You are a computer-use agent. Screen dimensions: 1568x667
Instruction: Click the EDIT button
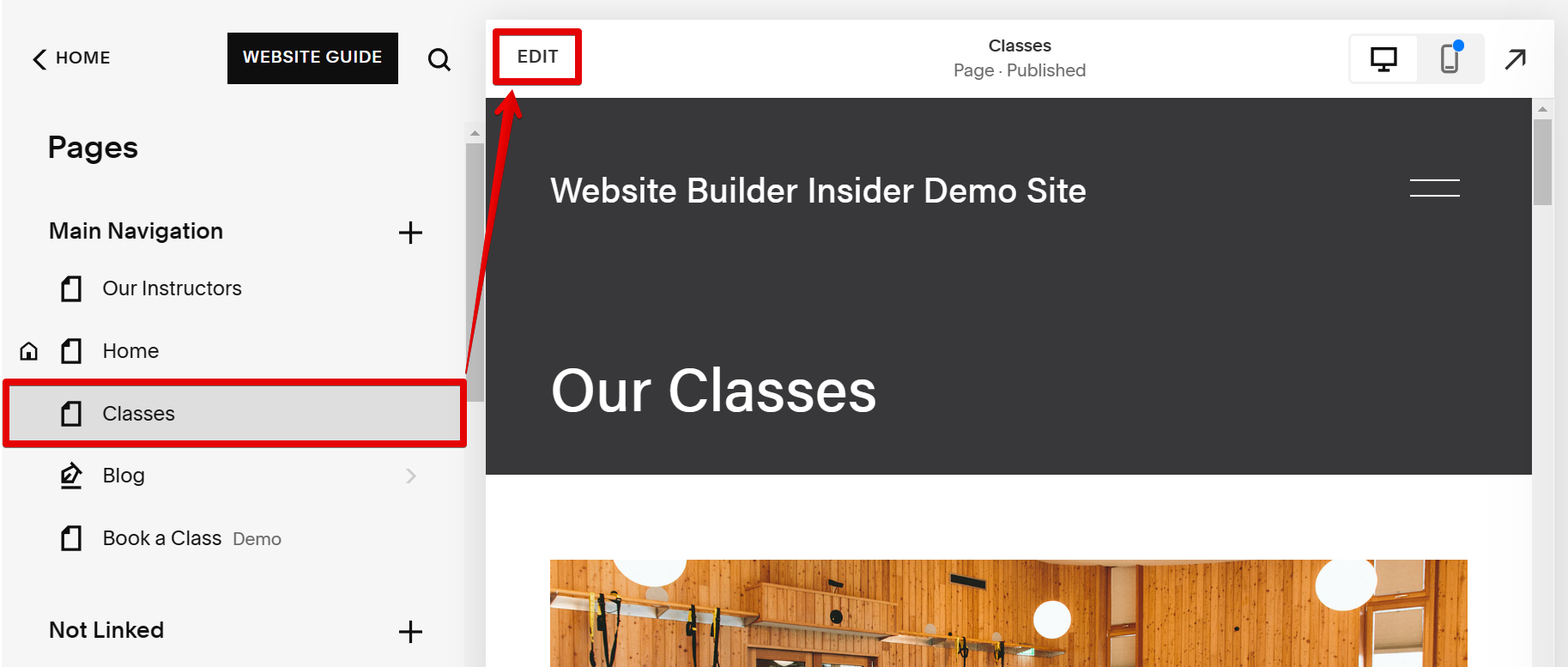point(537,57)
